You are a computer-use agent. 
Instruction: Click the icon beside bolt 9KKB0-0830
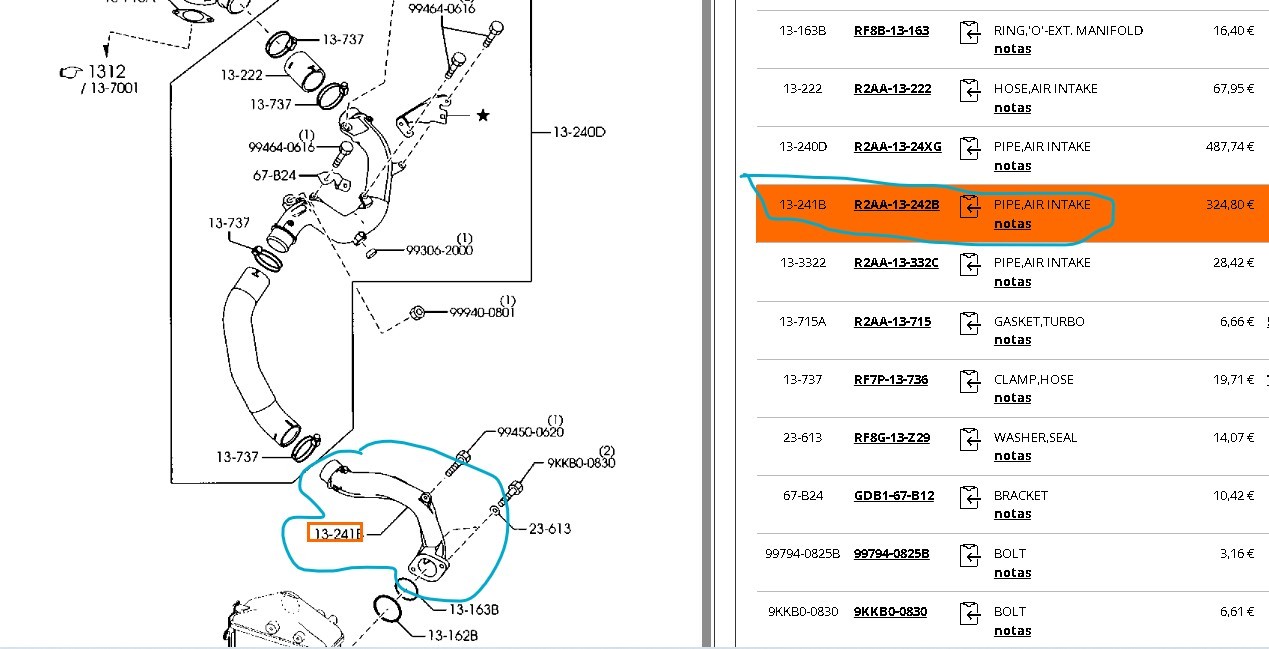(969, 613)
